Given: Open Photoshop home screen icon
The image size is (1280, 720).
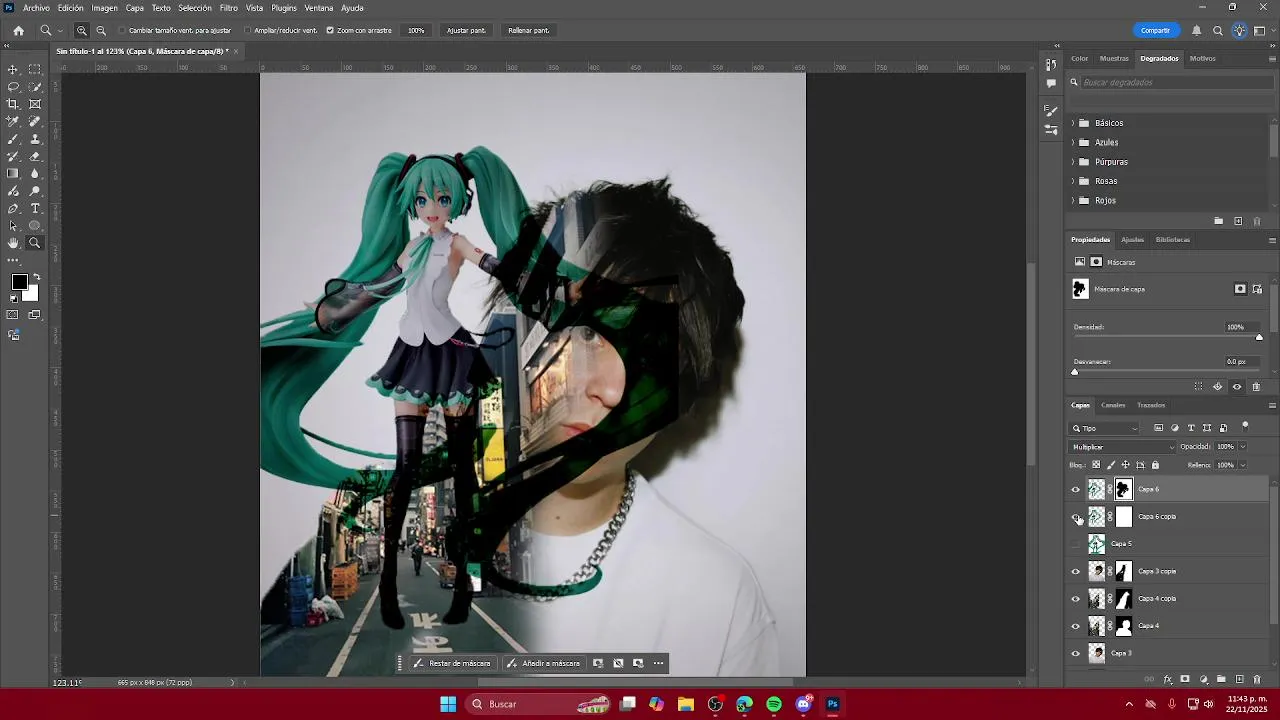Looking at the screenshot, I should 18,30.
